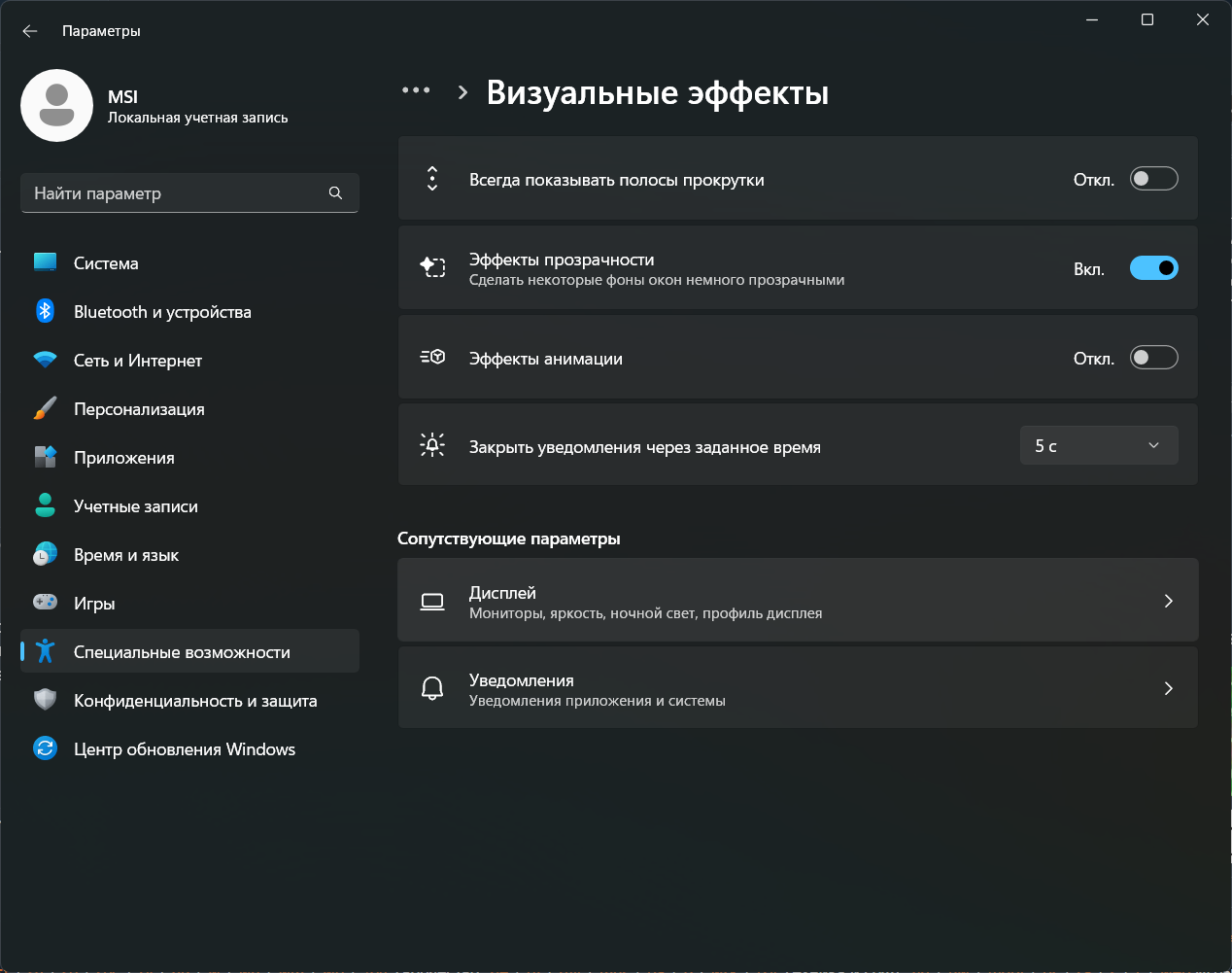Click the Bluetooth icon in sidebar
The width and height of the screenshot is (1232, 973).
coord(45,311)
